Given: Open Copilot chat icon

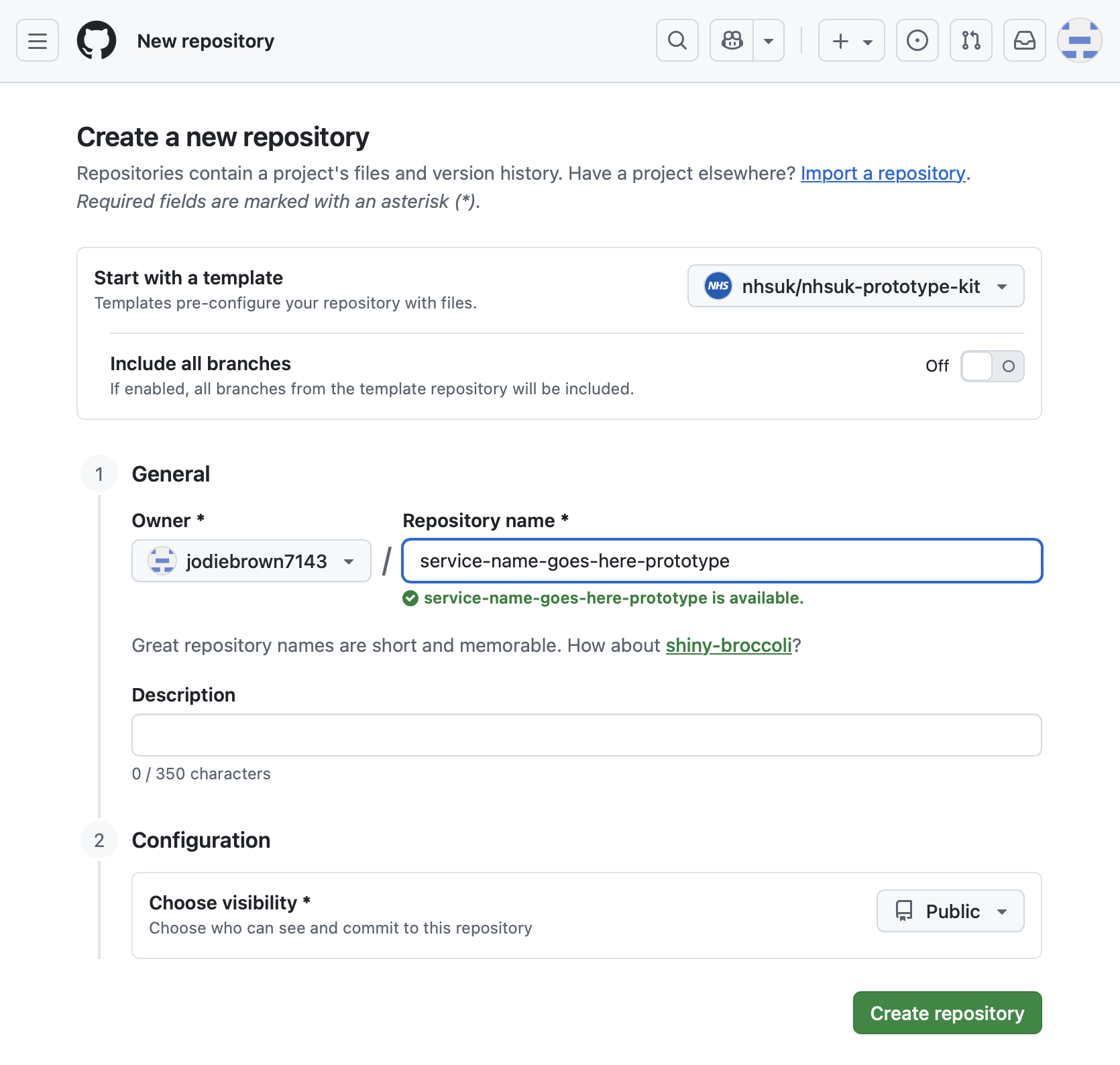Looking at the screenshot, I should (732, 41).
